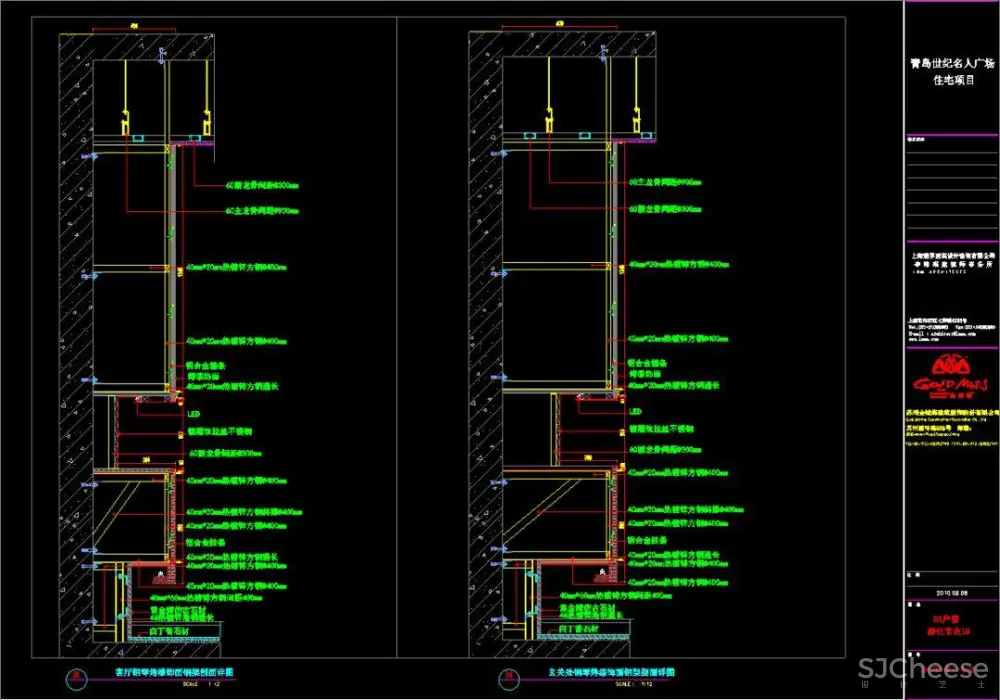Image resolution: width=1000 pixels, height=700 pixels.
Task: Click the red drawing name text under date
Action: (950, 625)
